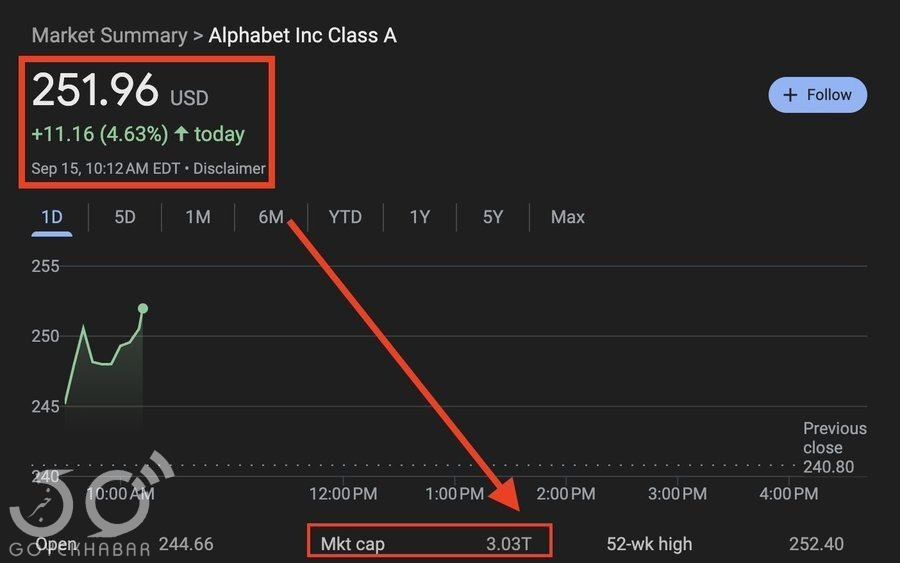Switch to the 5D chart tab
900x563 pixels.
click(x=125, y=217)
